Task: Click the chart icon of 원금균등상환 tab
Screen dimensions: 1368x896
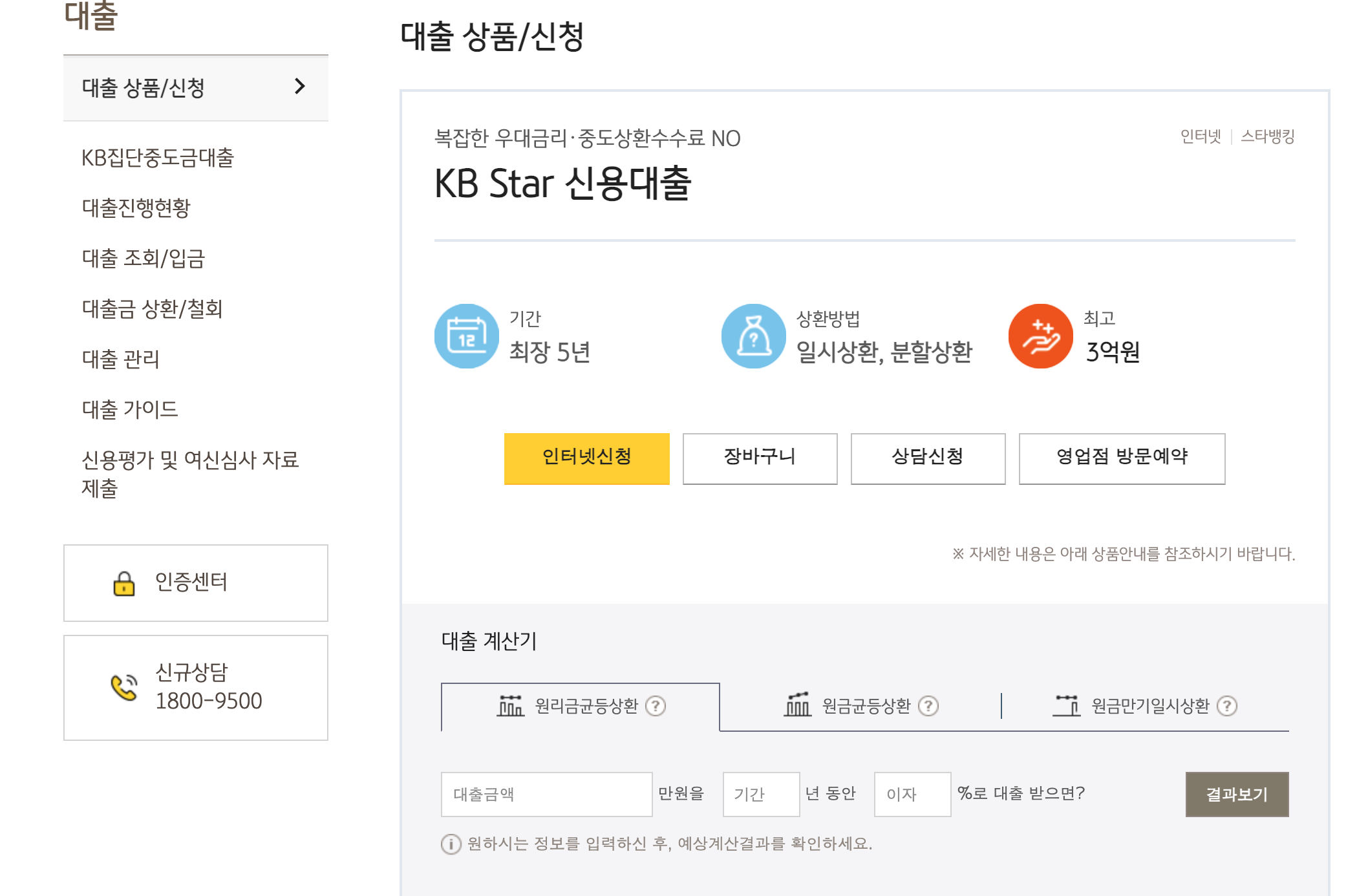Action: (x=798, y=705)
